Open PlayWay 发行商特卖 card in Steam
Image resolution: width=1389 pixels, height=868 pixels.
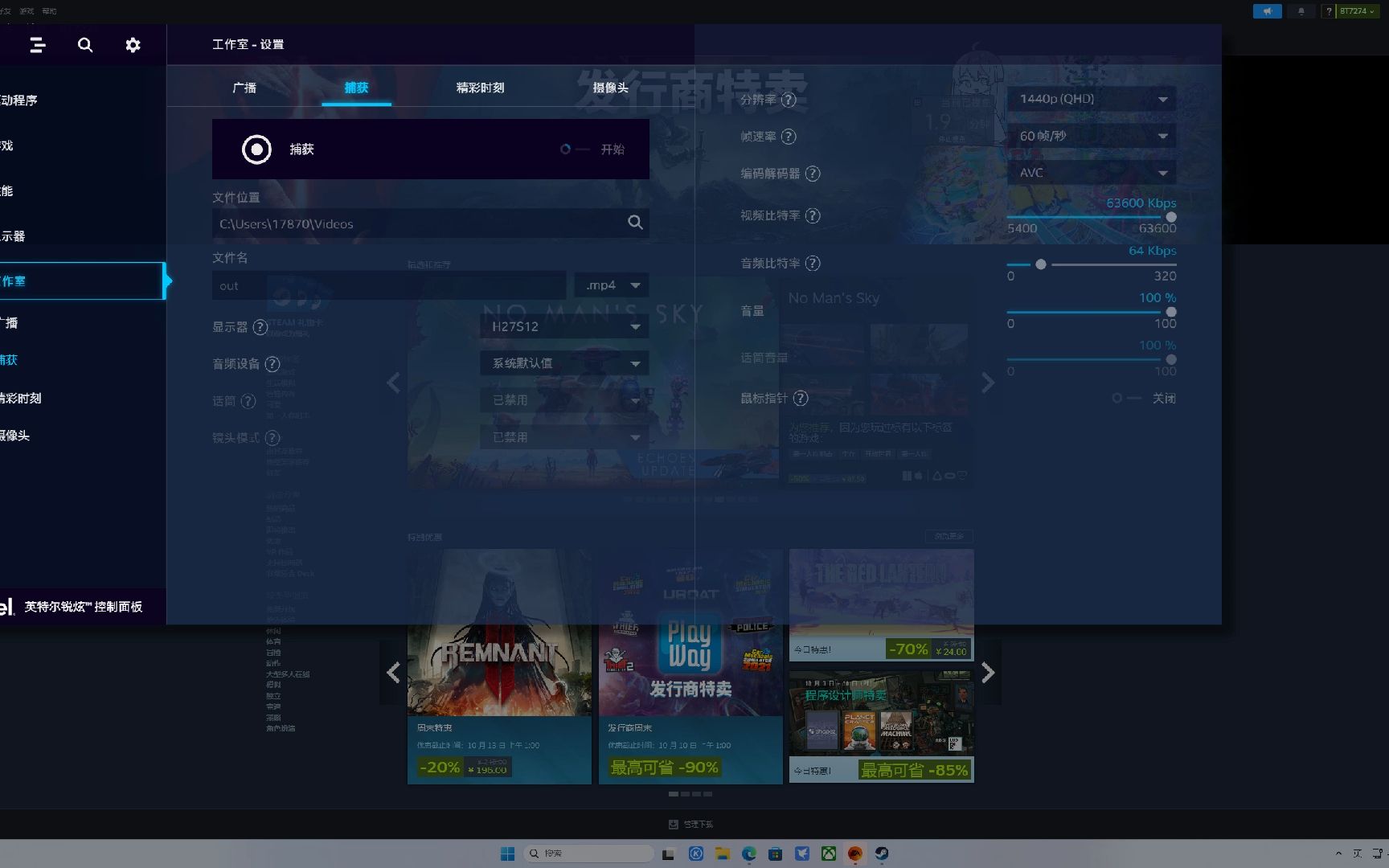tap(690, 667)
